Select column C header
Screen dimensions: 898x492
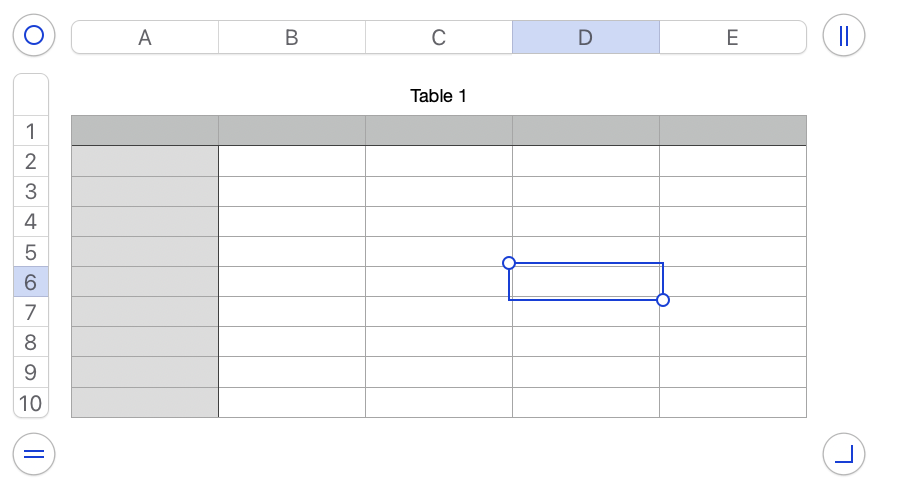439,38
